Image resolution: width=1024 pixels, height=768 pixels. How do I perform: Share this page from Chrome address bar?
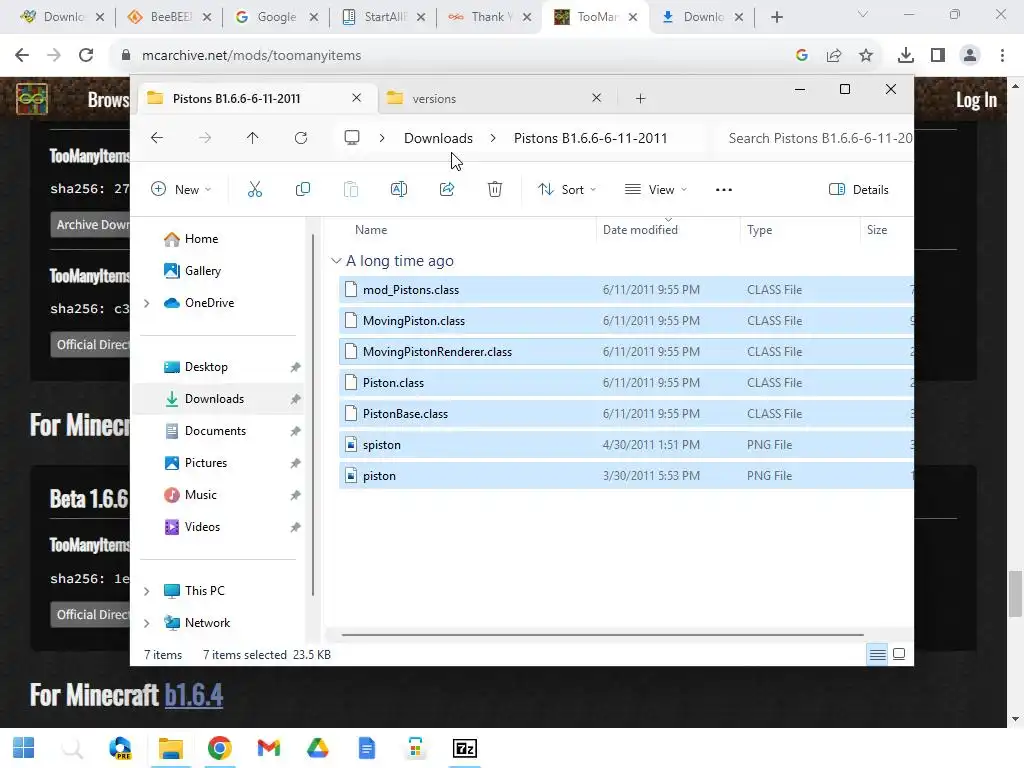pos(834,56)
